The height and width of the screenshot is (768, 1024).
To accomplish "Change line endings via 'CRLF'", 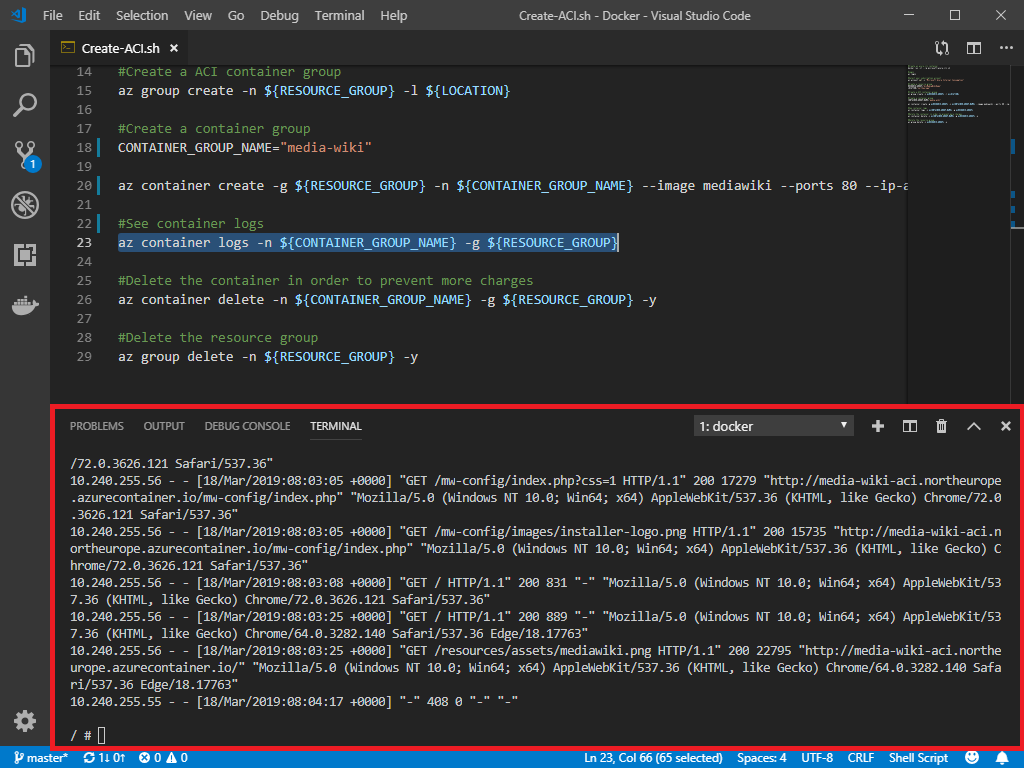I will pyautogui.click(x=861, y=758).
